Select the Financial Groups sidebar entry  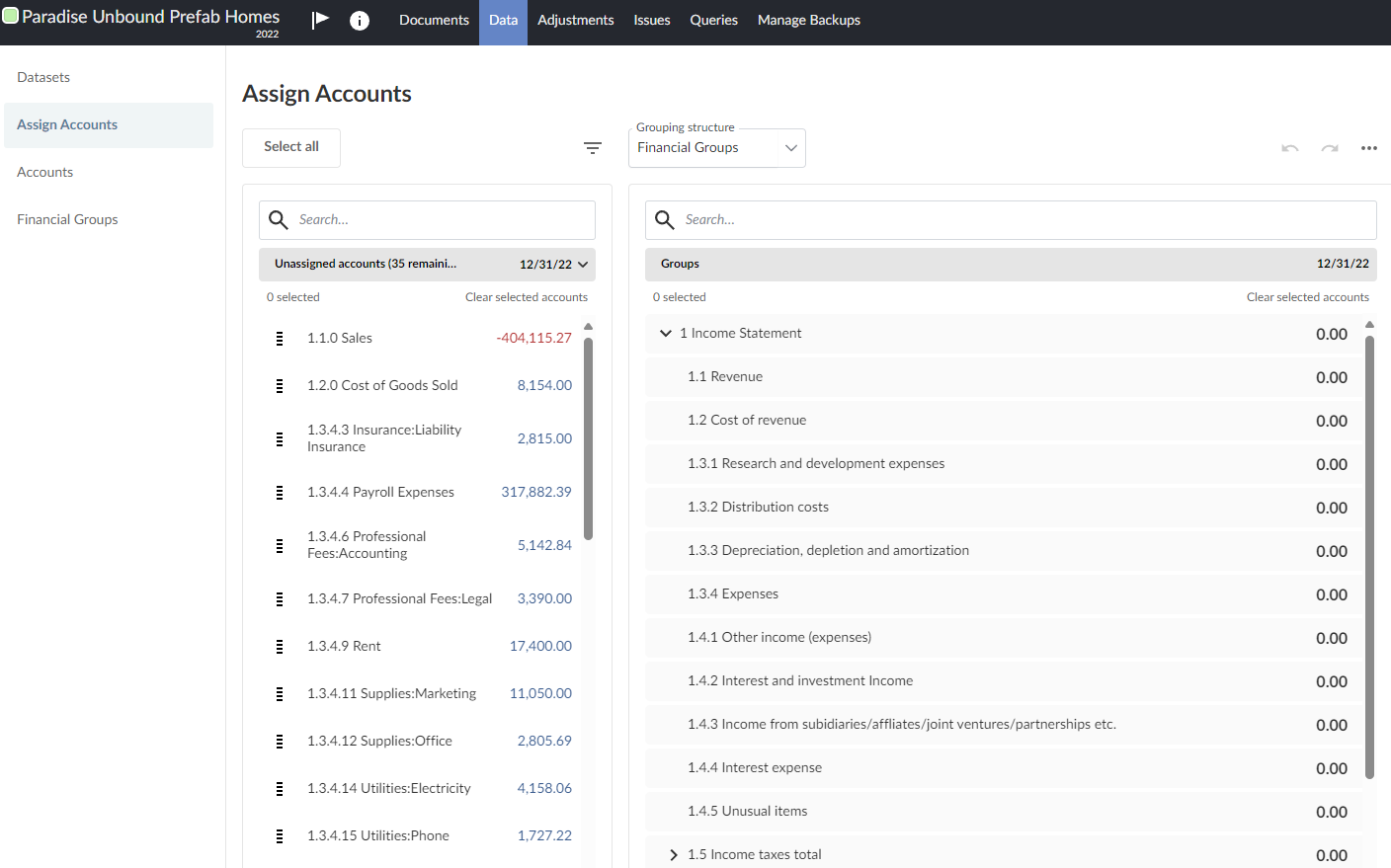pos(67,218)
